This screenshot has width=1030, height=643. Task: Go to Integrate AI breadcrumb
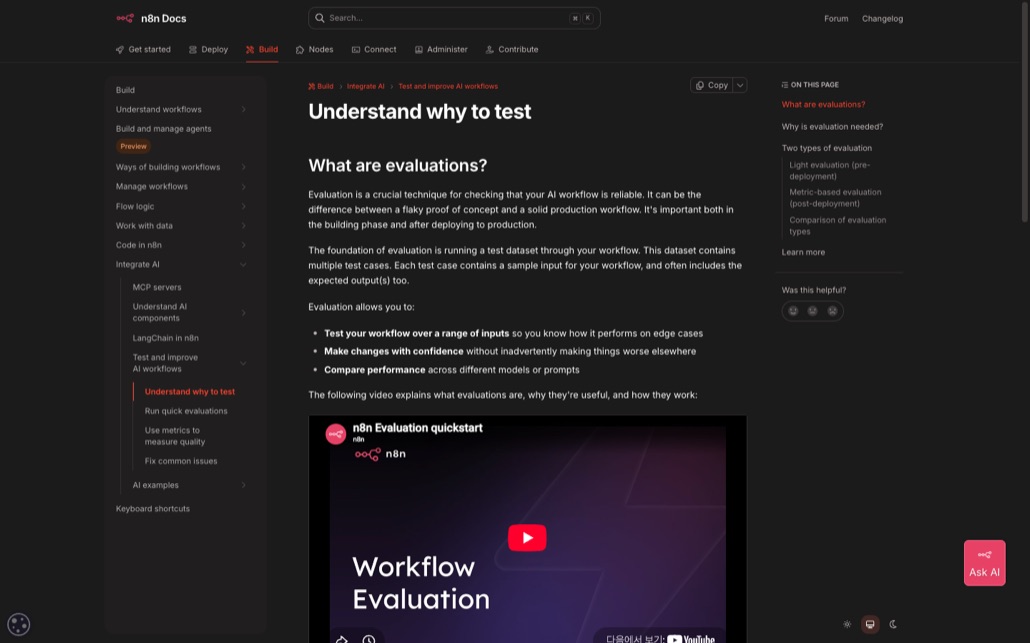[x=365, y=86]
